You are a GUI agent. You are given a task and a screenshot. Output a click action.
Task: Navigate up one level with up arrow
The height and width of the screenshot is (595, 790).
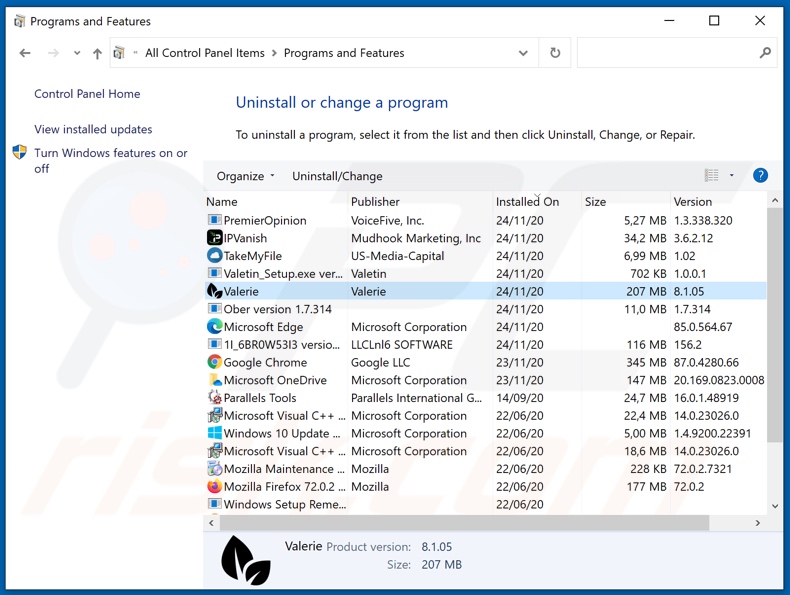tap(97, 53)
